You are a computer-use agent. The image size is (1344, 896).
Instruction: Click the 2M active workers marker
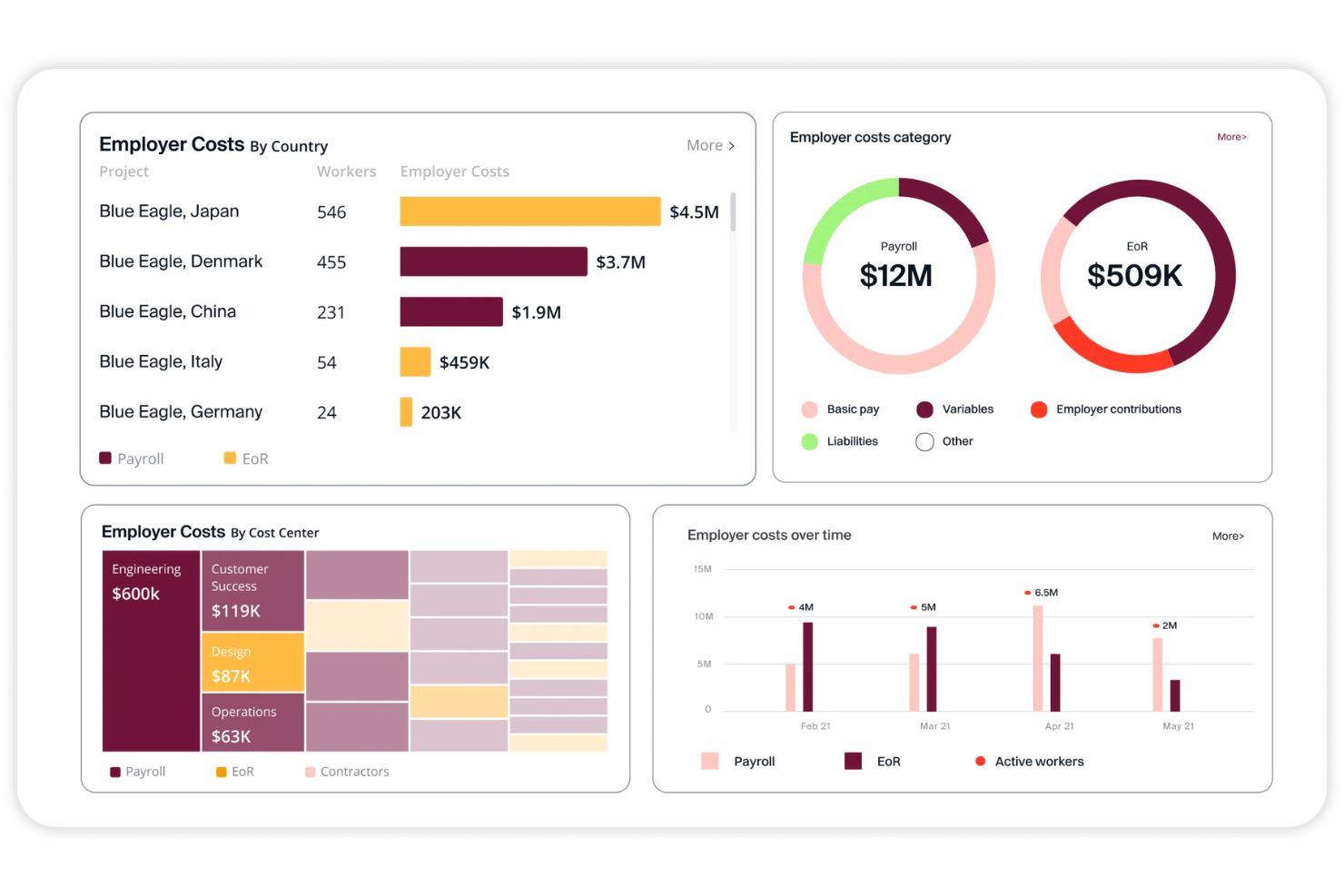pos(1155,625)
